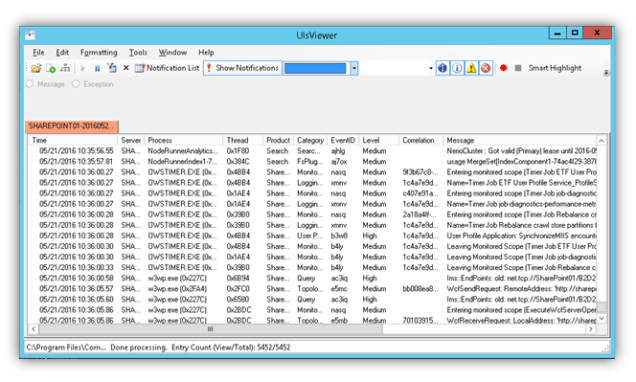Image resolution: width=636 pixels, height=382 pixels.
Task: Switch to the SHAREPOINT01-2016052 tab
Action: click(x=71, y=126)
